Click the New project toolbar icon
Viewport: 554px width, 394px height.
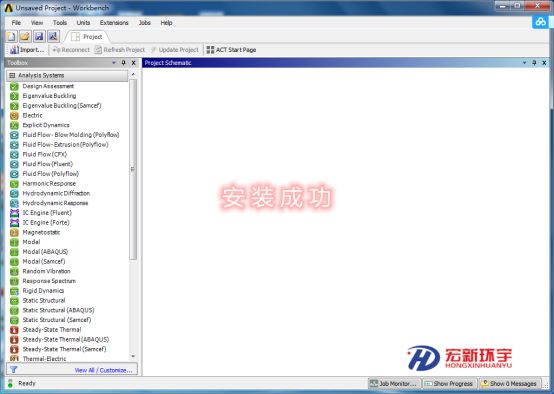tap(11, 36)
